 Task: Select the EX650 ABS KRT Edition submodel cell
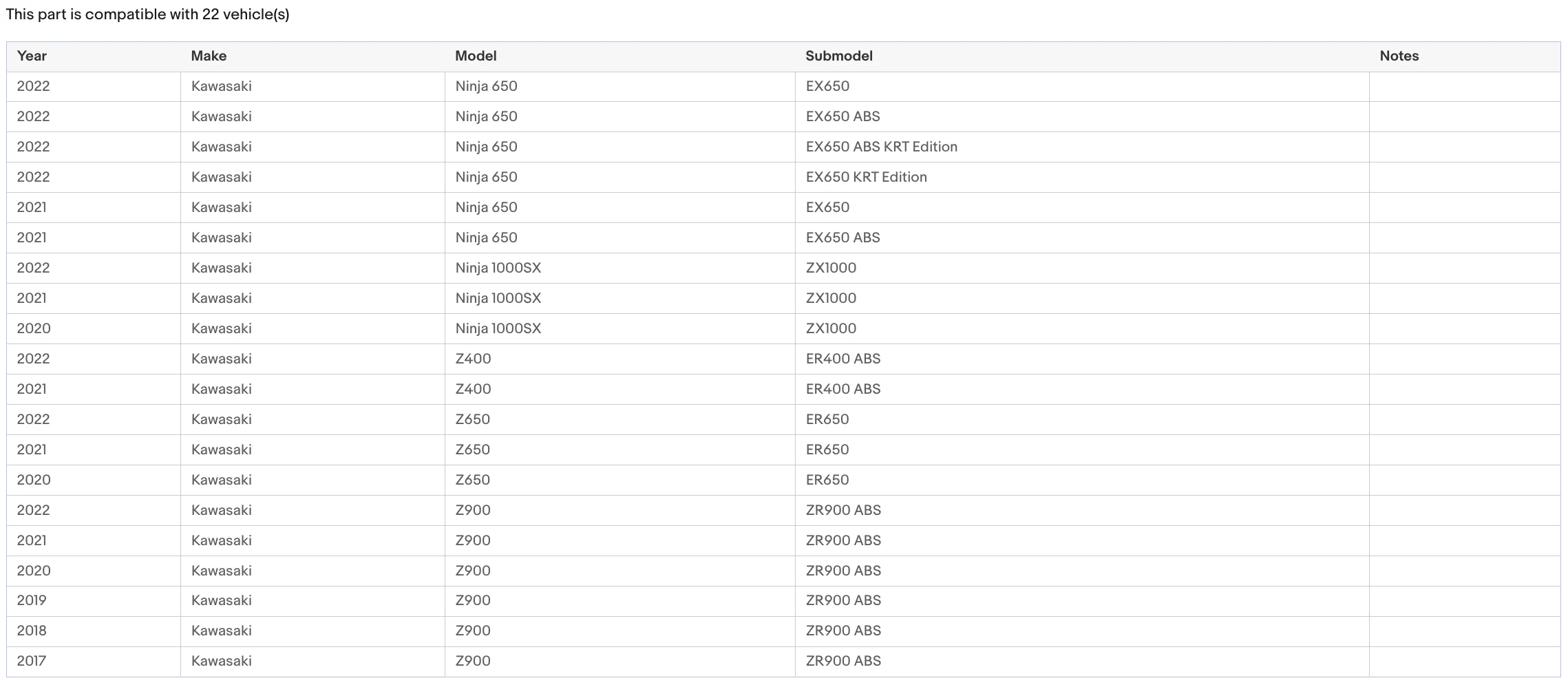[882, 147]
